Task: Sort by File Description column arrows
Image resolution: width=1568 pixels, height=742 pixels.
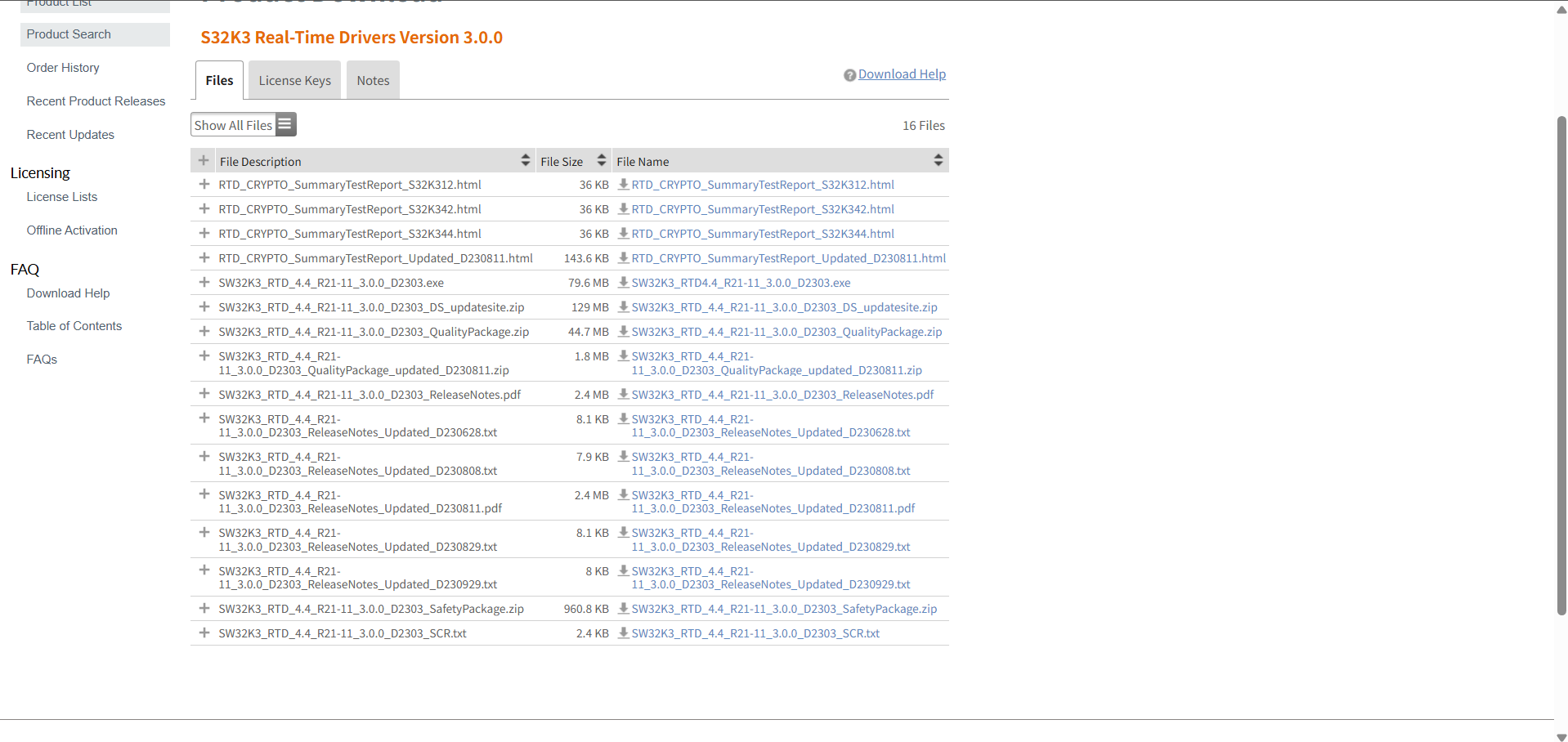Action: [525, 160]
